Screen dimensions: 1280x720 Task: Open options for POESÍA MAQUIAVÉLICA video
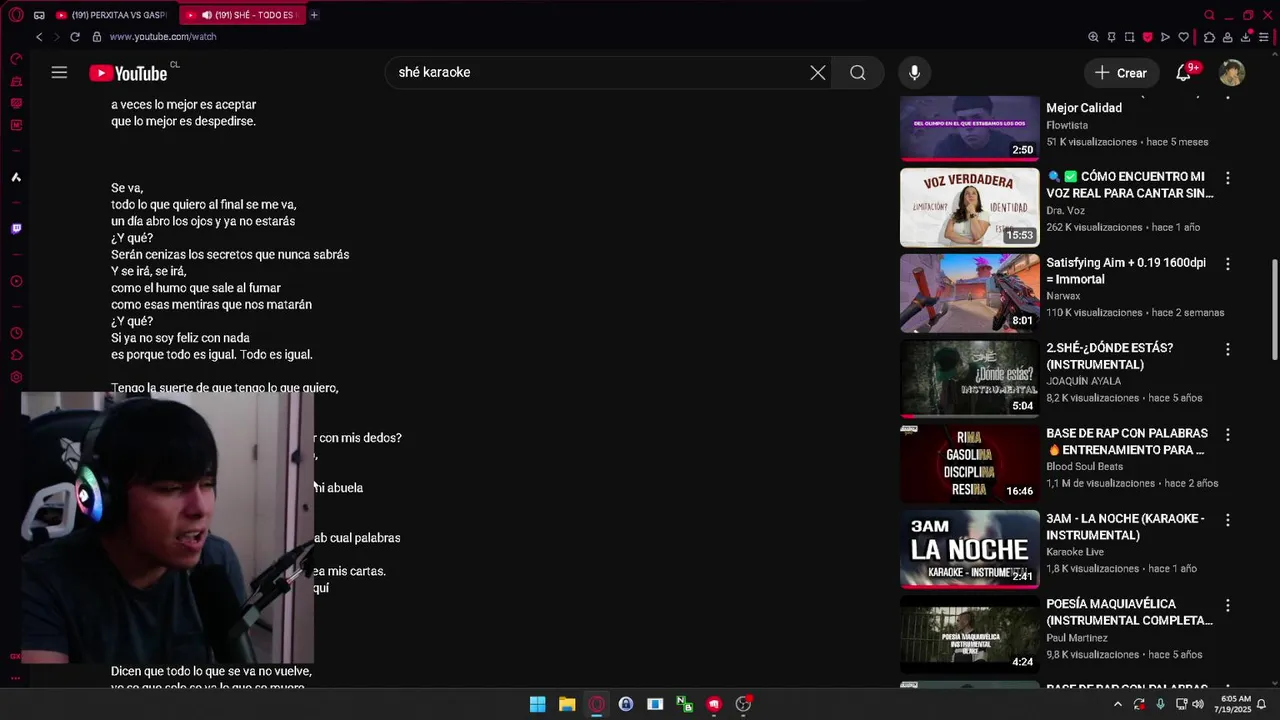[1228, 605]
